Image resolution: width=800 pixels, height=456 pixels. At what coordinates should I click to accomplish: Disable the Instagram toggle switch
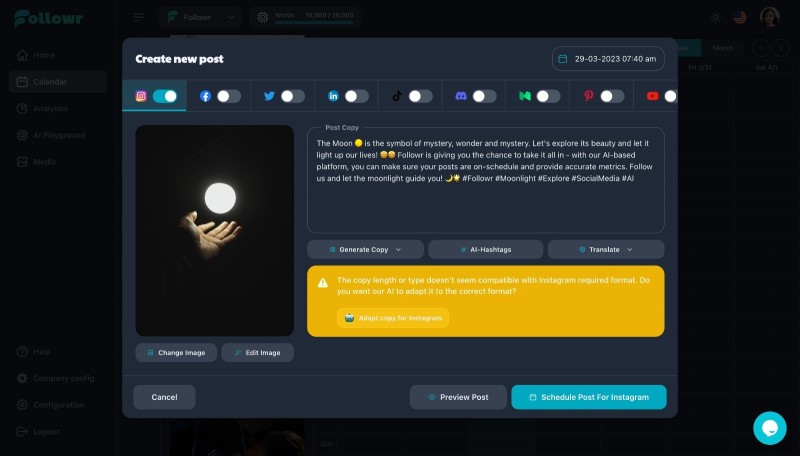pos(165,96)
